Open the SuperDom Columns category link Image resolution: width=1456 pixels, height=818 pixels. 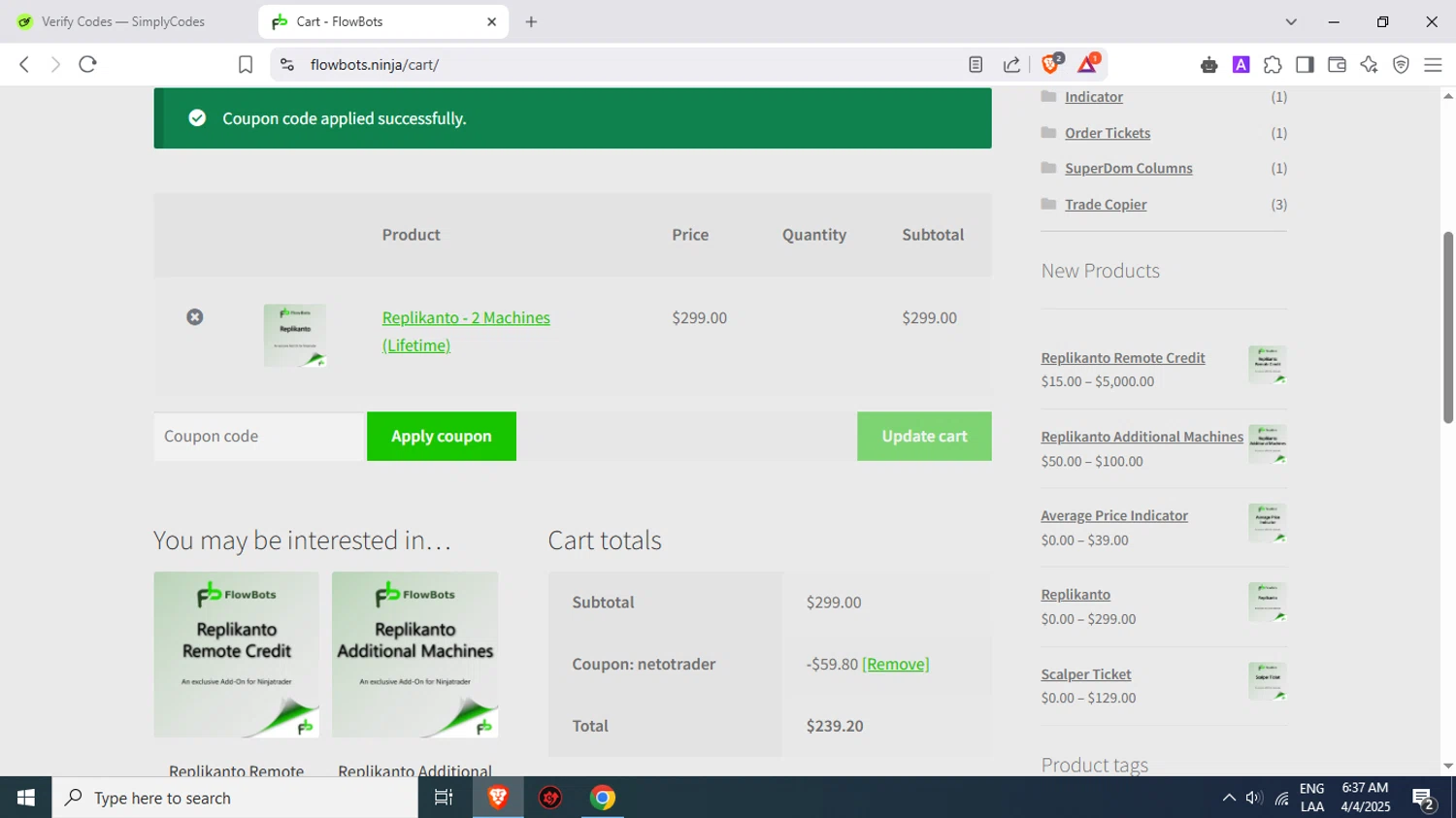[1129, 168]
